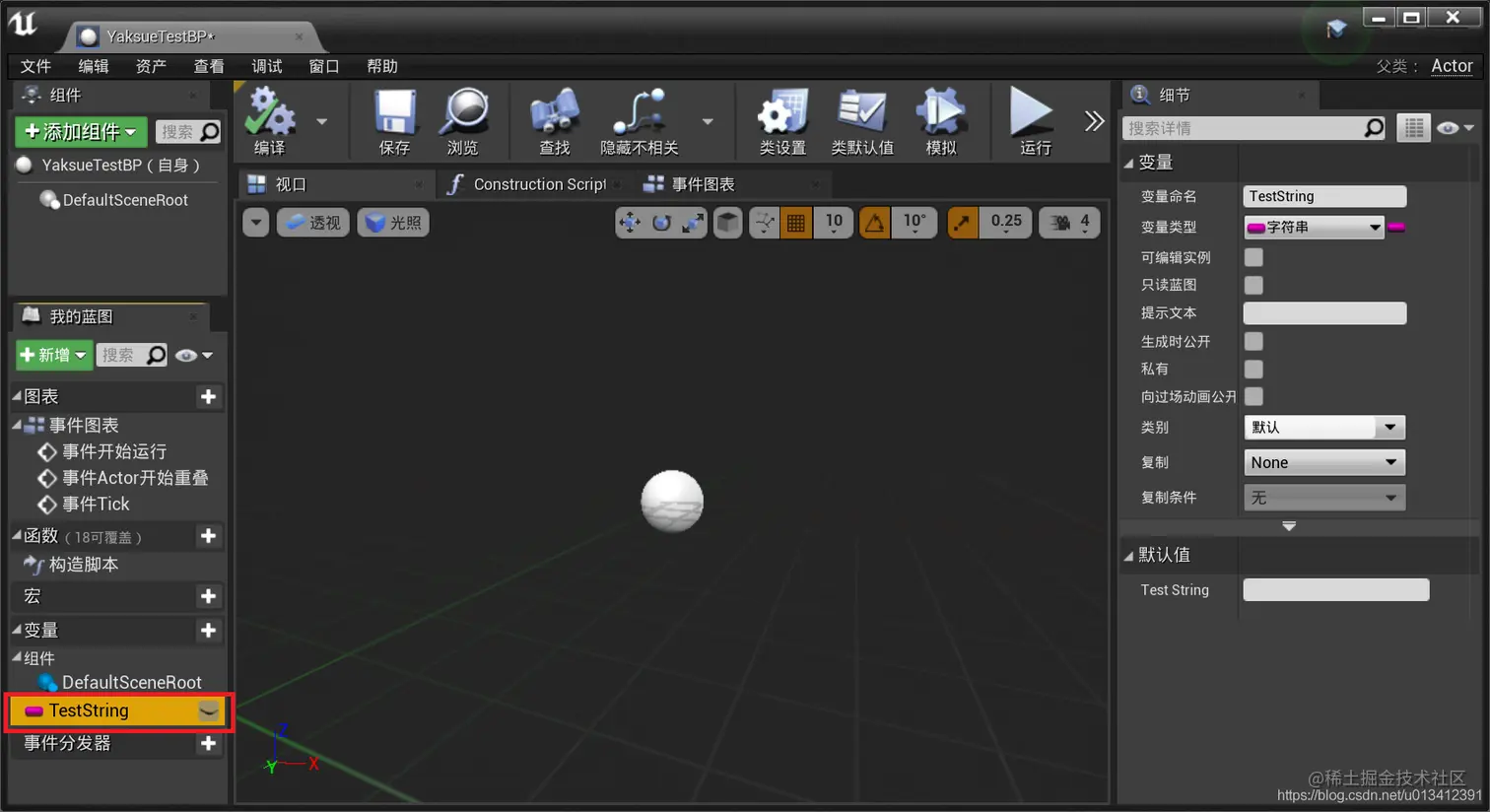Click the 透视 perspective view button
Viewport: 1490px width, 812px height.
(x=313, y=223)
